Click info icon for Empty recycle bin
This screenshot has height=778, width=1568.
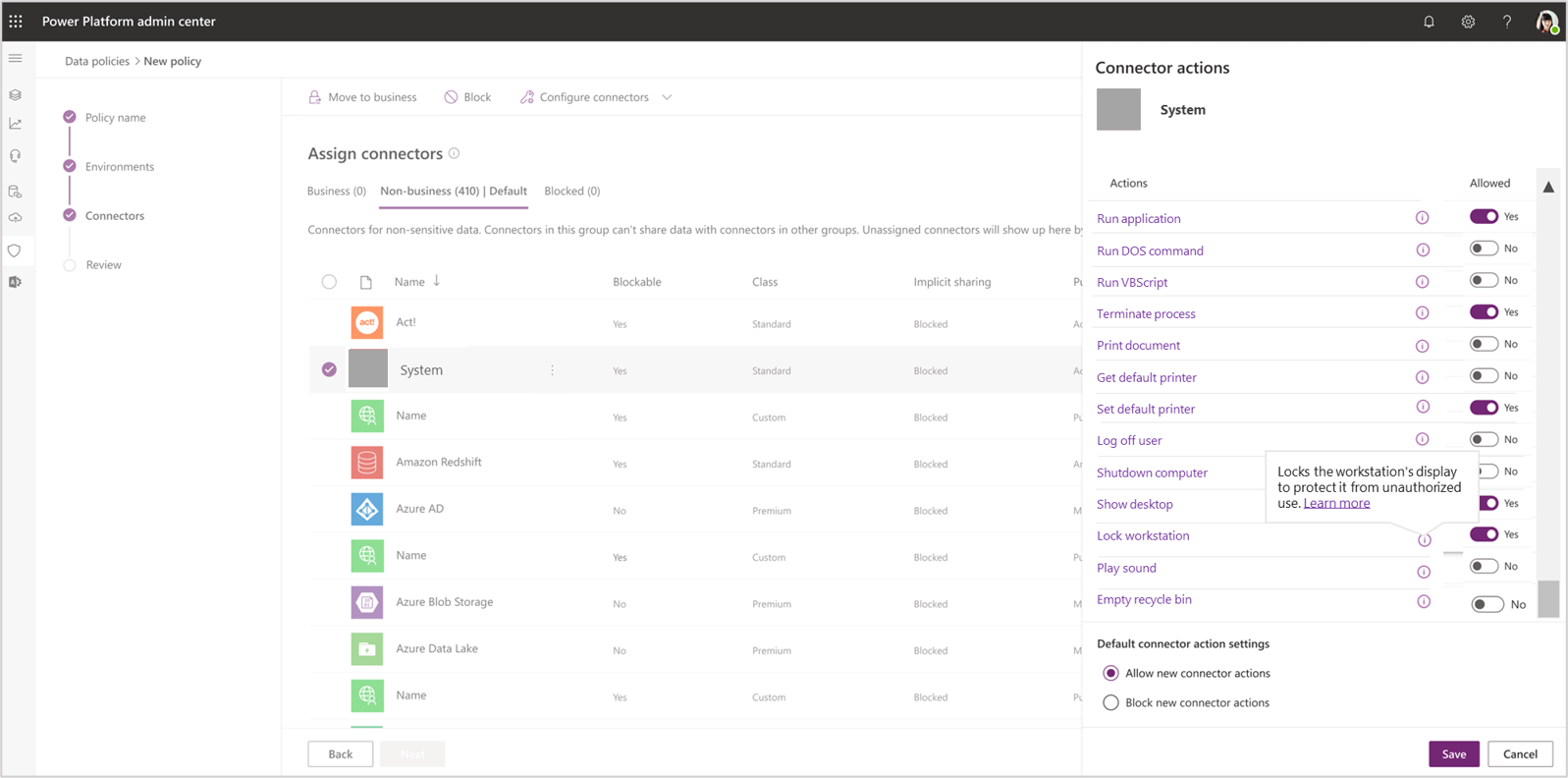1424,601
